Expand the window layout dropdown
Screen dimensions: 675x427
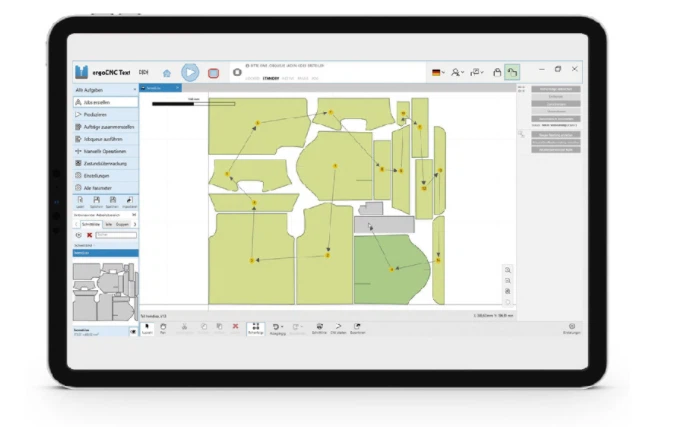477,73
